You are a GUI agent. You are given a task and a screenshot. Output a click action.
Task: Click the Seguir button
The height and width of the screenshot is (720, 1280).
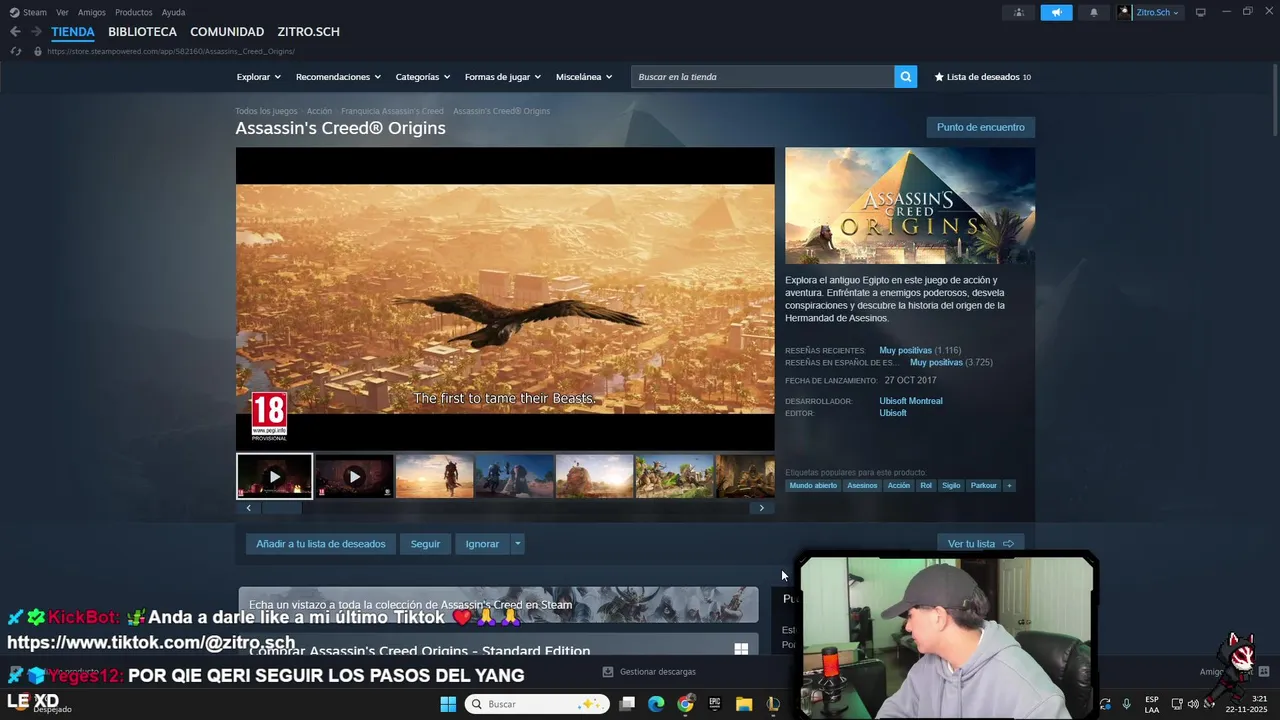425,544
